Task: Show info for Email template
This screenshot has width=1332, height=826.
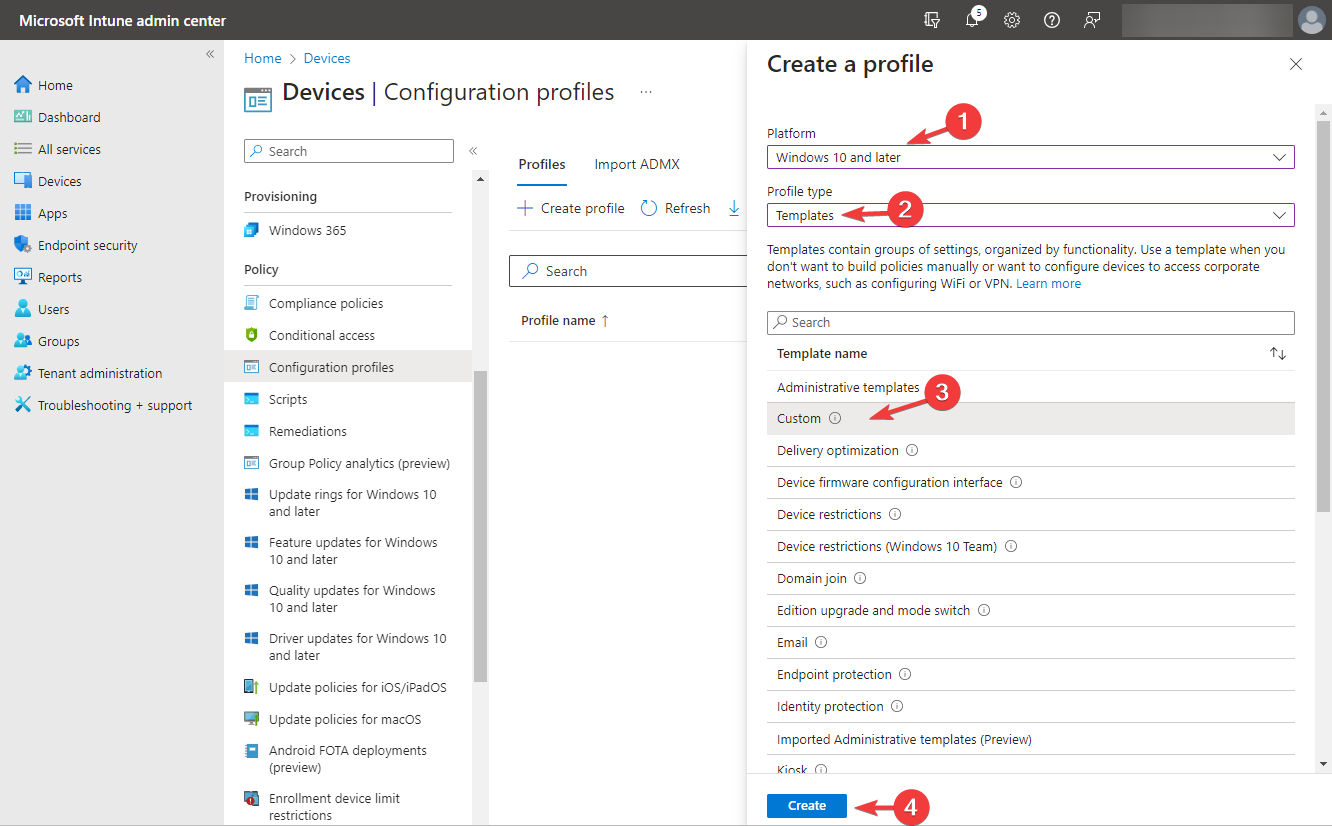Action: click(x=821, y=642)
